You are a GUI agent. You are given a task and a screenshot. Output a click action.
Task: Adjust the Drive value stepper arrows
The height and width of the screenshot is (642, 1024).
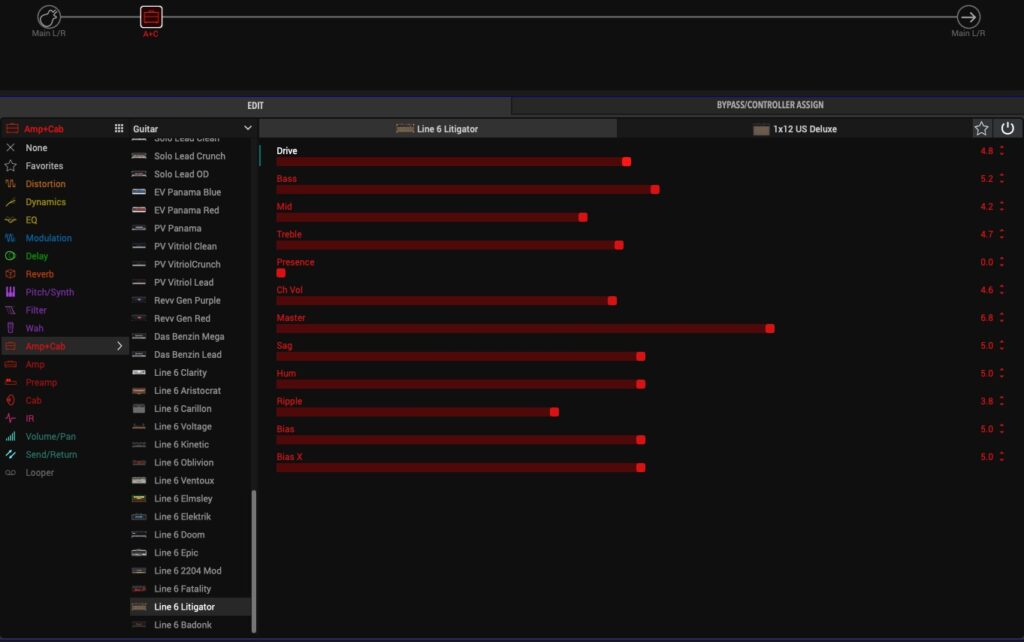1002,151
